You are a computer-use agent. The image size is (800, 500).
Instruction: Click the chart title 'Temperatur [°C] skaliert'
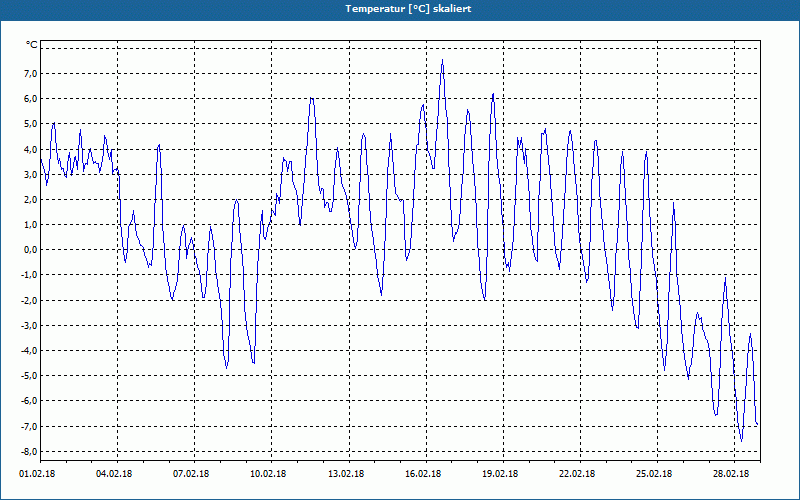[x=408, y=9]
